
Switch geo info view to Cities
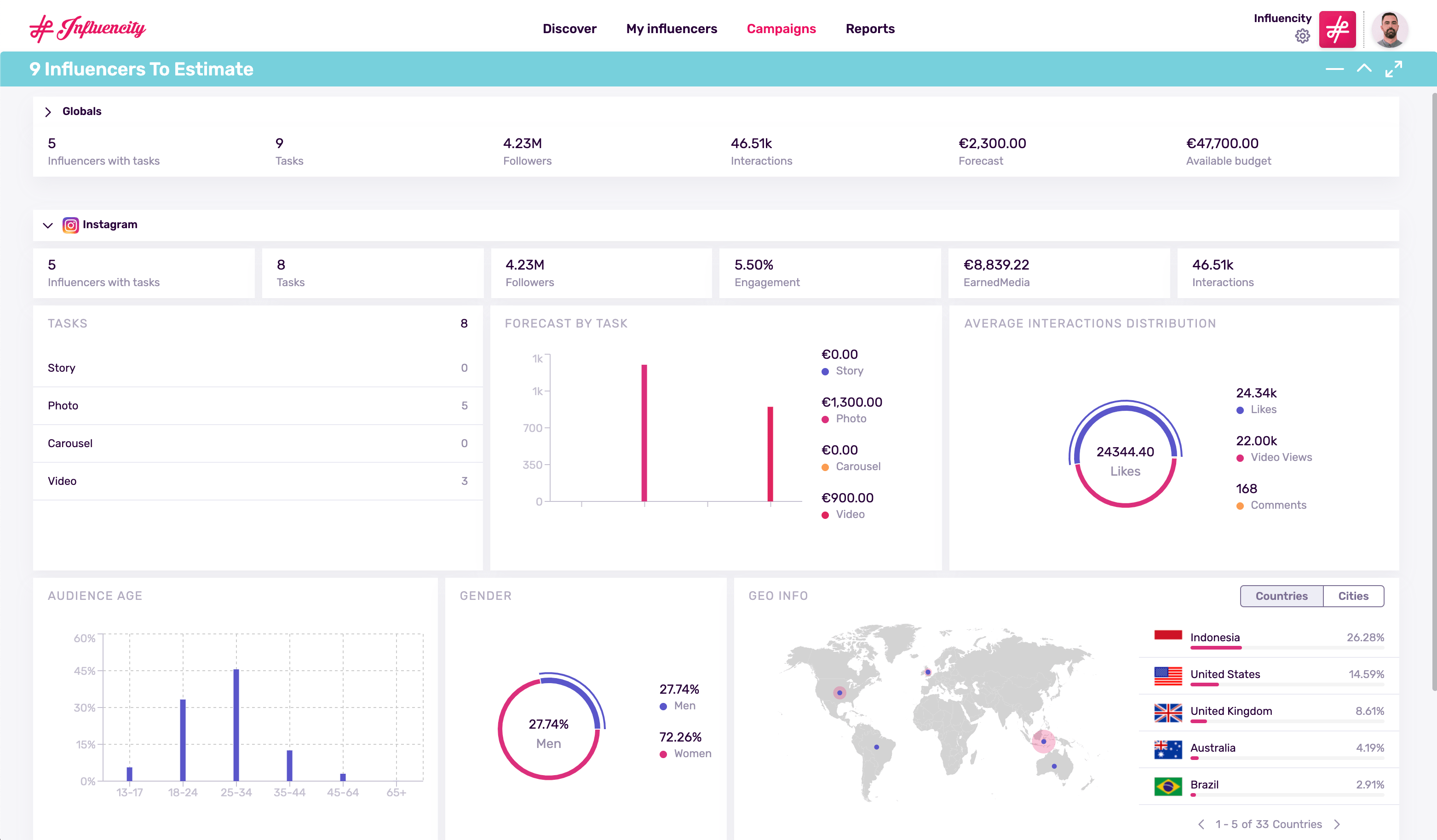[x=1353, y=595]
